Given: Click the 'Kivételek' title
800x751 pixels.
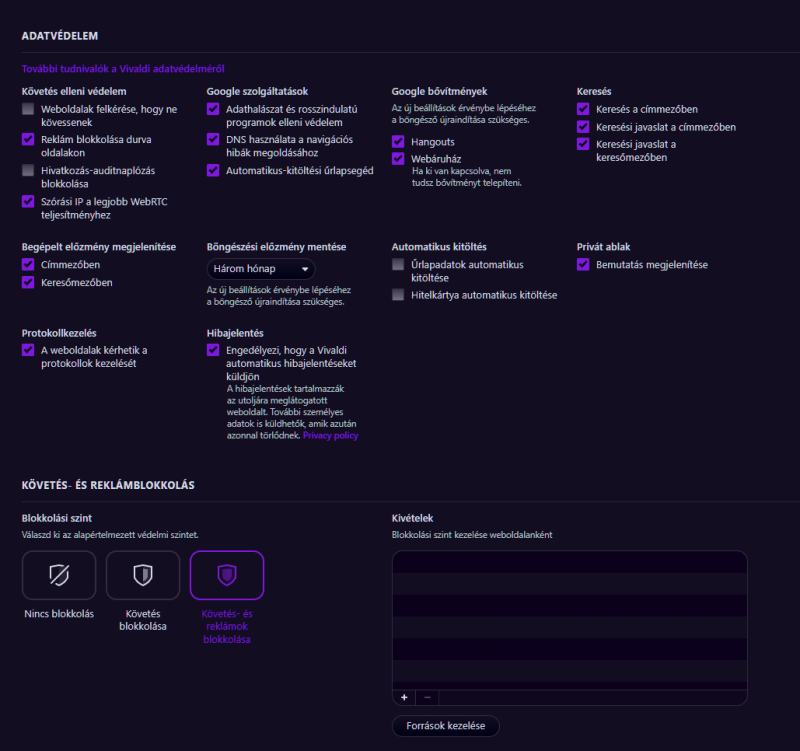Looking at the screenshot, I should pyautogui.click(x=412, y=518).
